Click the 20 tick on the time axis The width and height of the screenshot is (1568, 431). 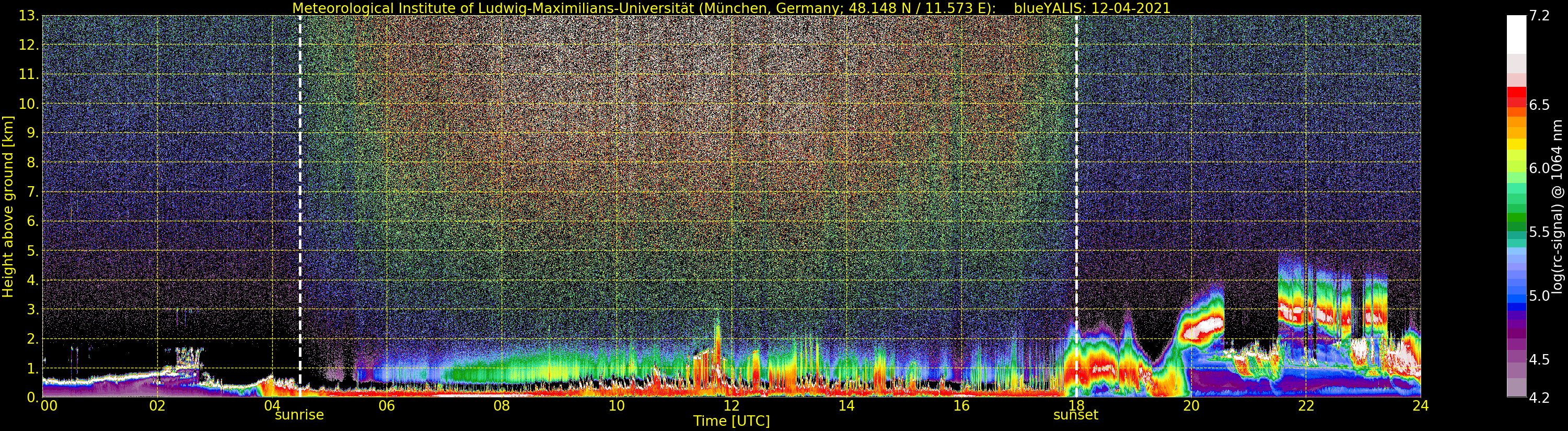point(1191,406)
